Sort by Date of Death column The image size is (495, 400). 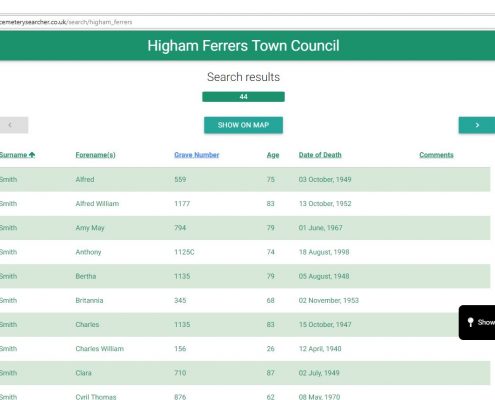coord(320,155)
